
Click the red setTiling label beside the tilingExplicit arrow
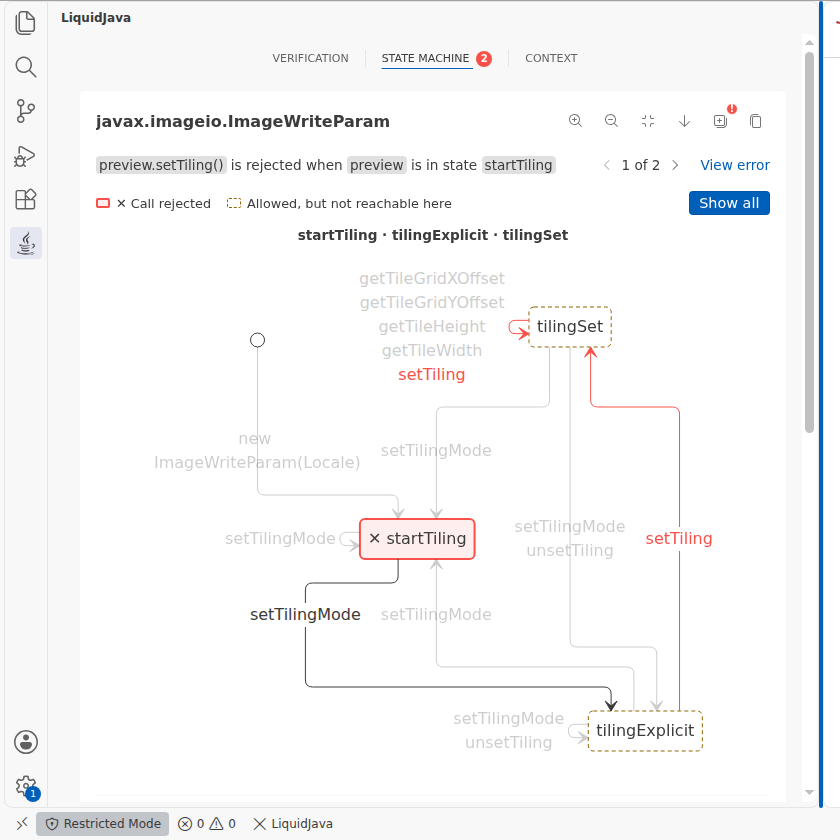point(679,538)
